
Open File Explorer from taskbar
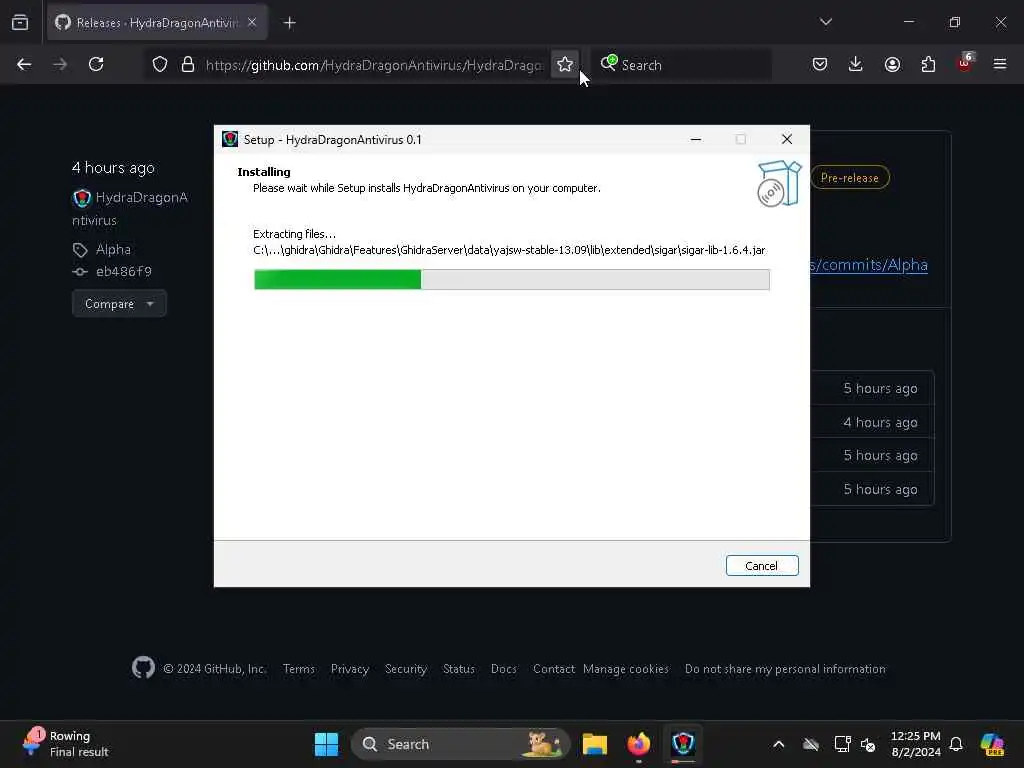pos(595,744)
